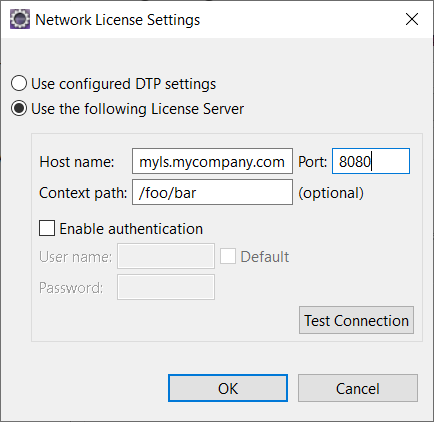The width and height of the screenshot is (434, 422).
Task: Close the Network License Settings dialog
Action: click(x=412, y=19)
